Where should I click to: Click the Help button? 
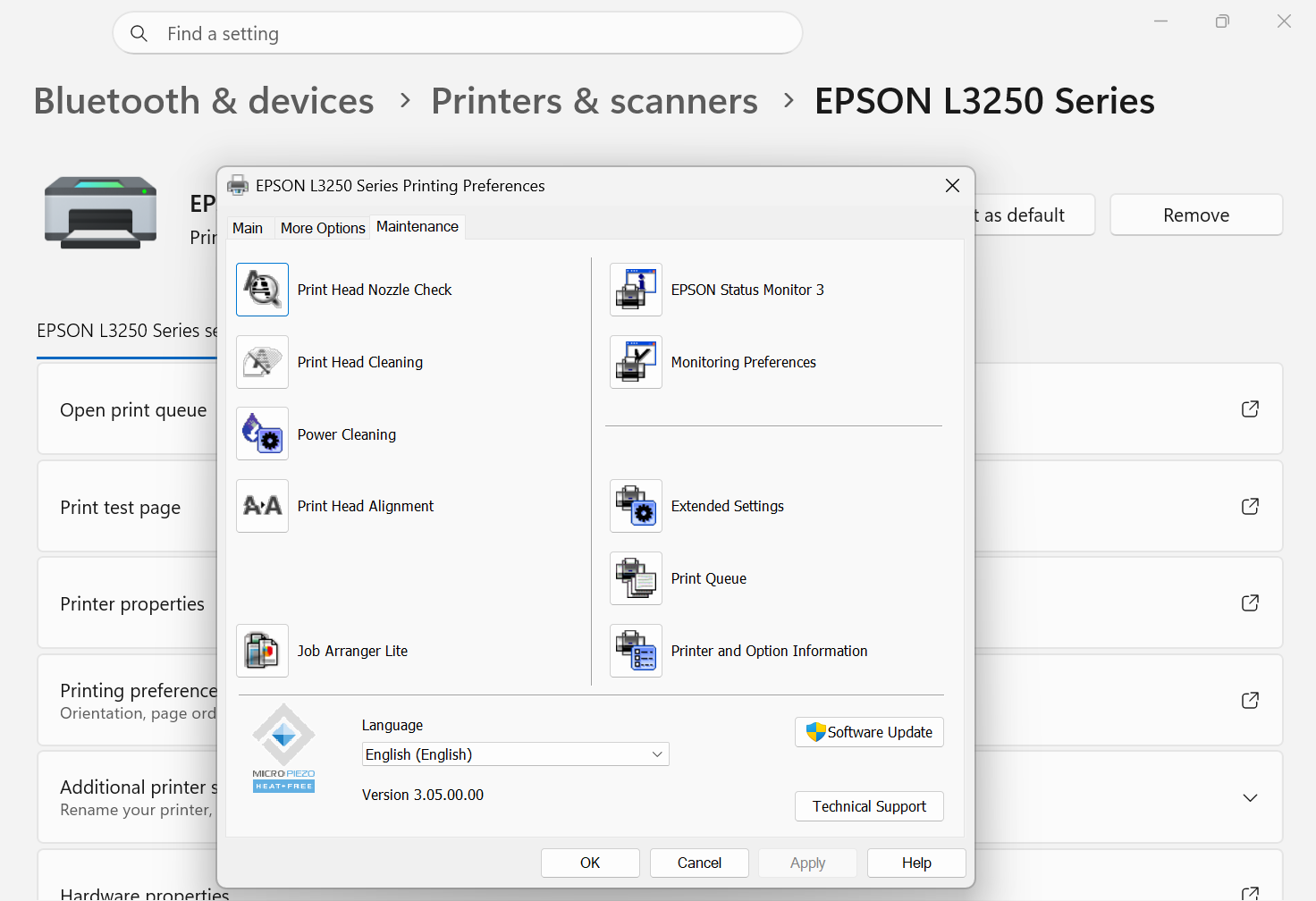point(916,863)
